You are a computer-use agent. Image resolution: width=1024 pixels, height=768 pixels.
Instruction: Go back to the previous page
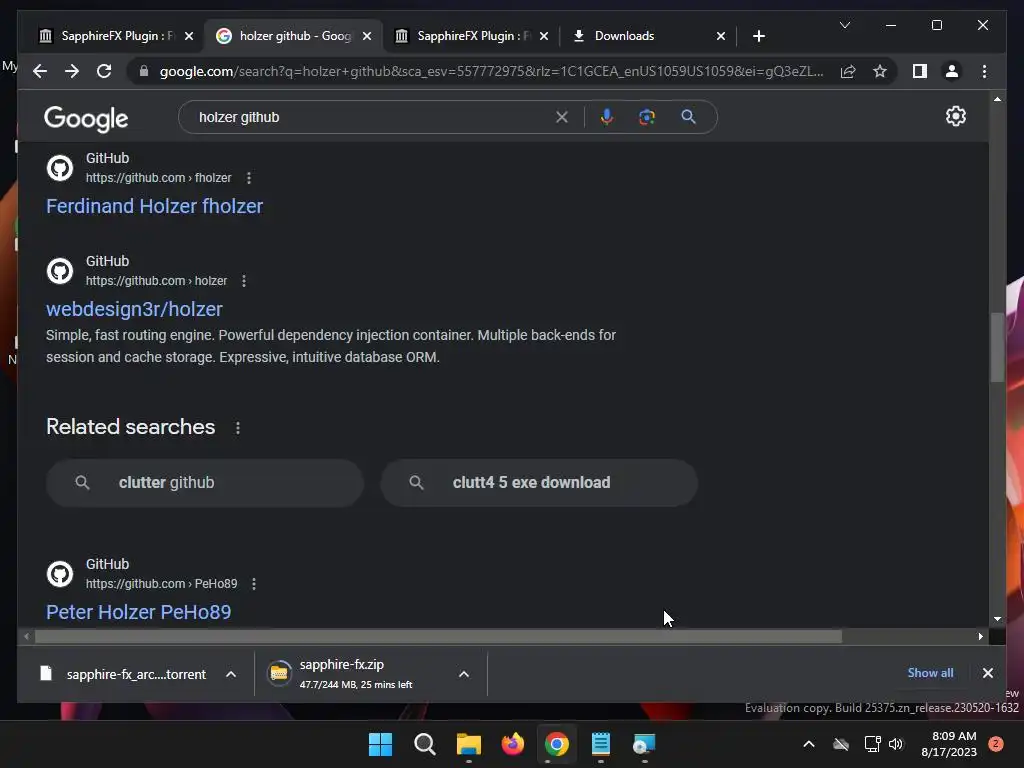[40, 71]
